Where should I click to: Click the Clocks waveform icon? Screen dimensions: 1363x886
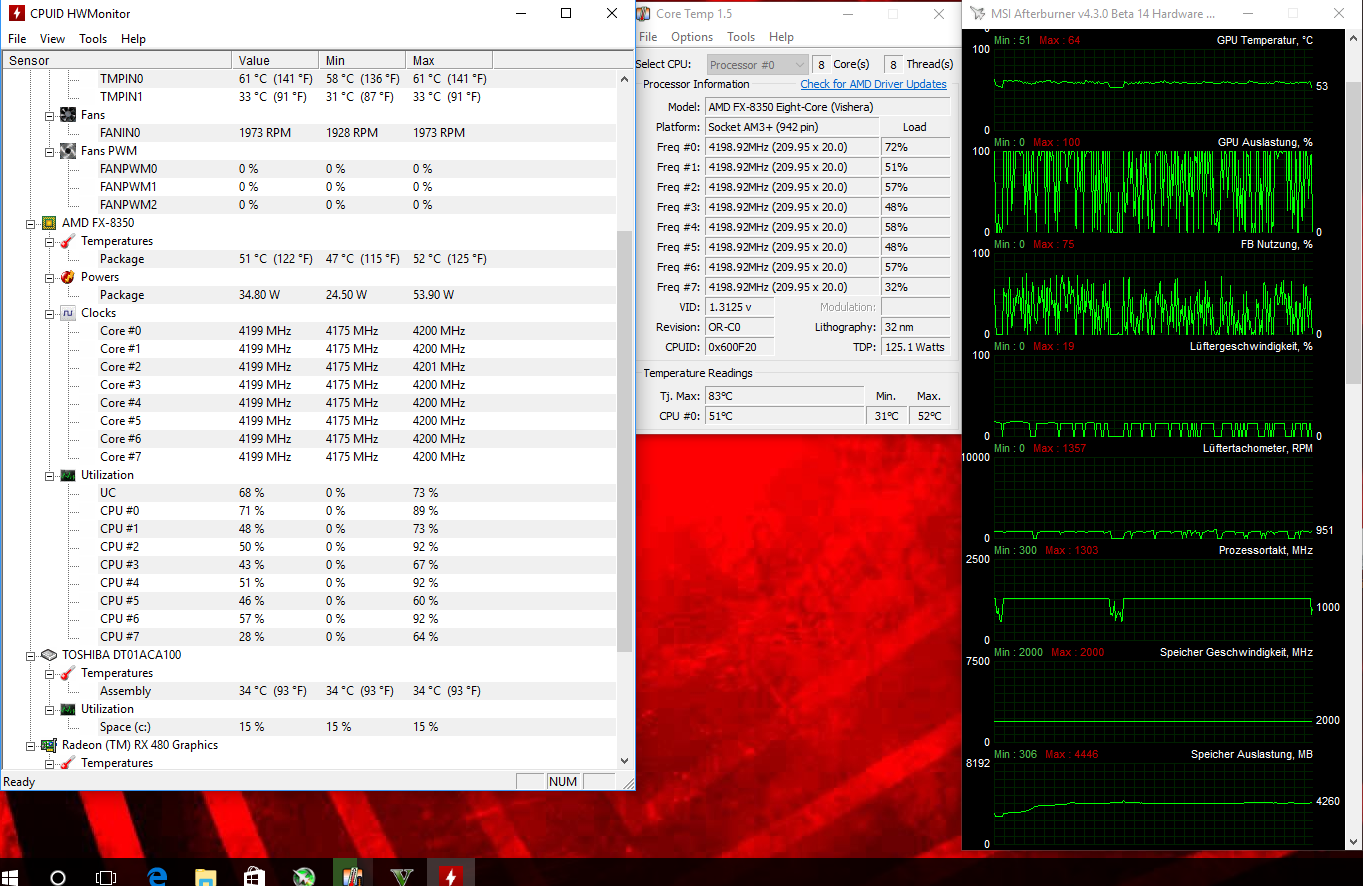pos(68,313)
